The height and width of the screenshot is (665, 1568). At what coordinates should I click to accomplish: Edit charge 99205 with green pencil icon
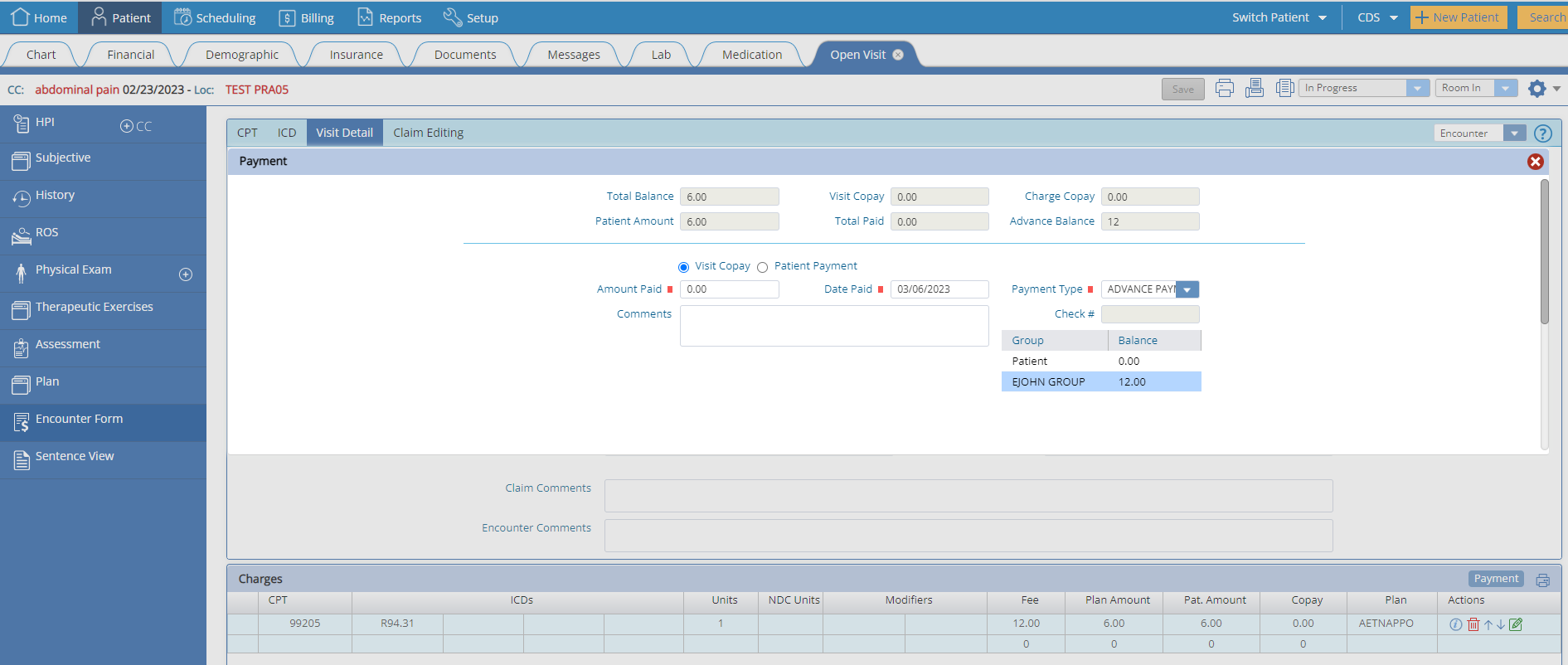(x=1516, y=624)
